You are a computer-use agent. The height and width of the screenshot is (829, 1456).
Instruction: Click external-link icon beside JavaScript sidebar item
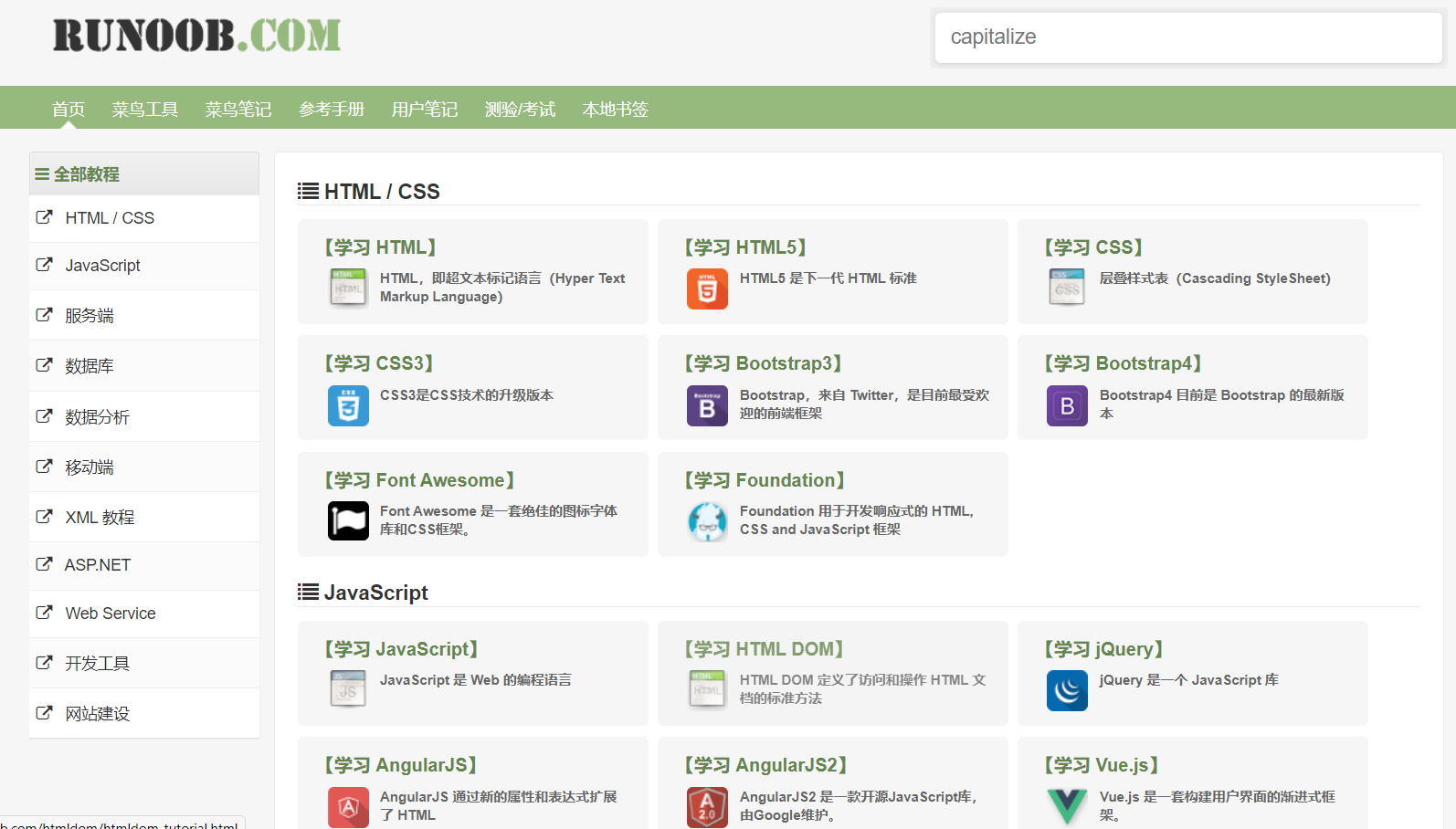click(44, 265)
